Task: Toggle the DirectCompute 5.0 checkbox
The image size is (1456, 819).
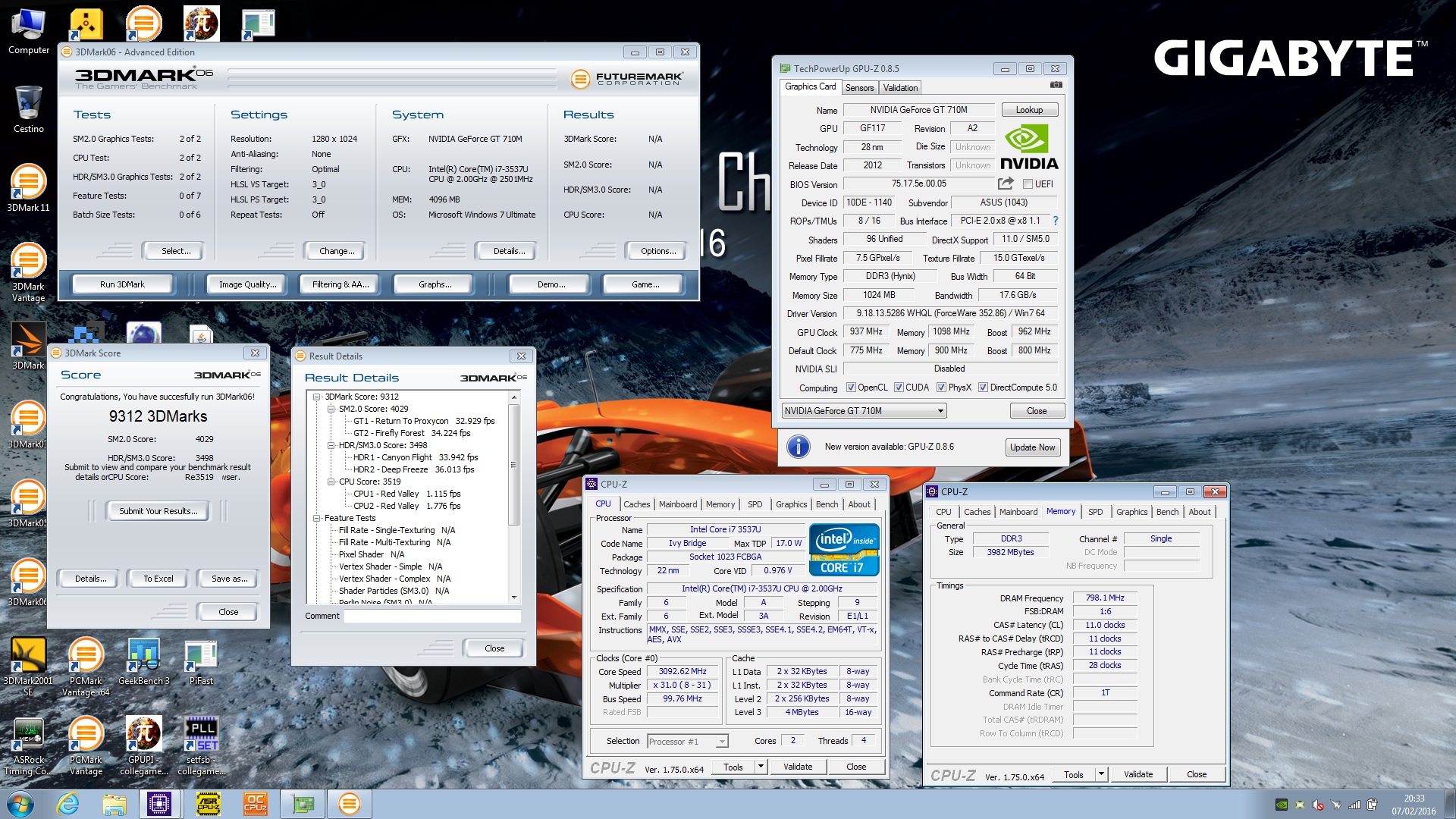Action: pos(983,388)
